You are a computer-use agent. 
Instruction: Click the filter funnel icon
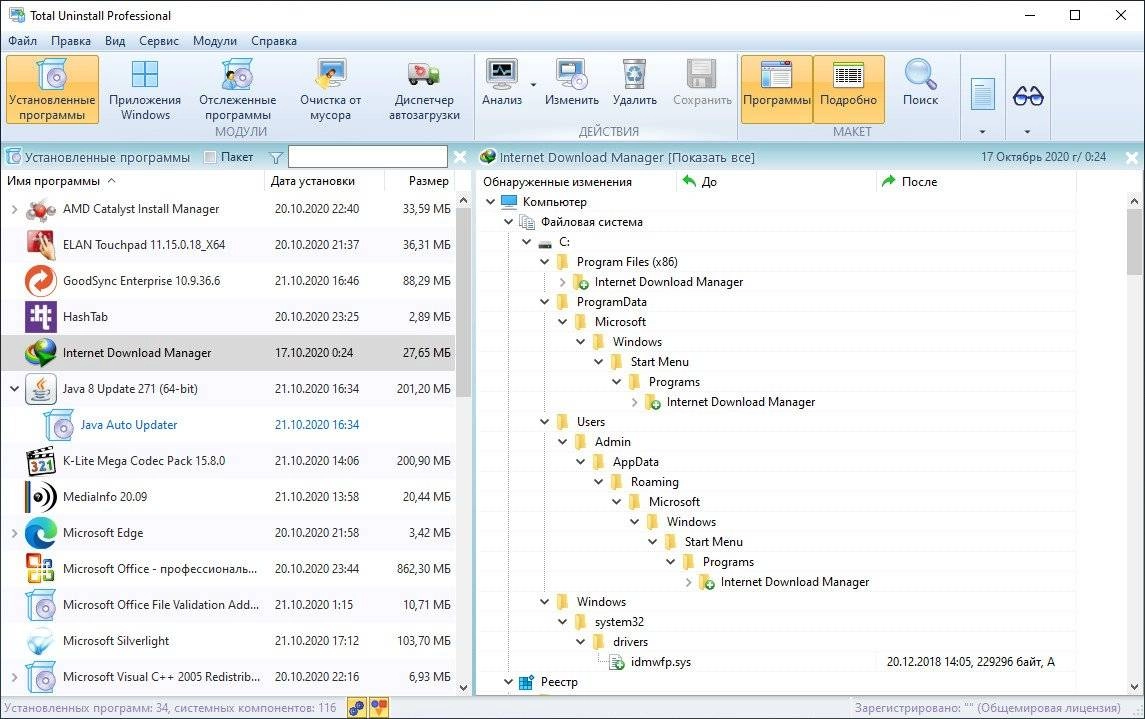tap(275, 158)
